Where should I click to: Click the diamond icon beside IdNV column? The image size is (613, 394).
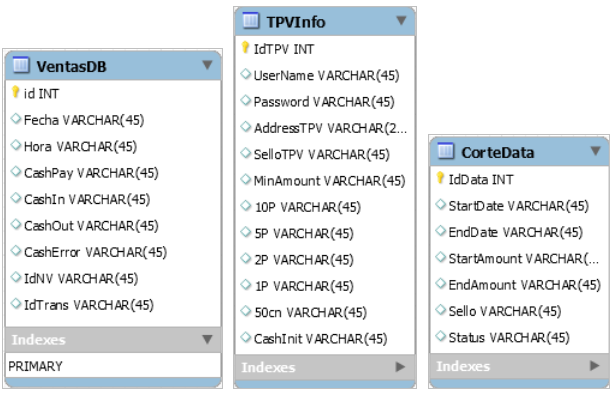point(16,277)
